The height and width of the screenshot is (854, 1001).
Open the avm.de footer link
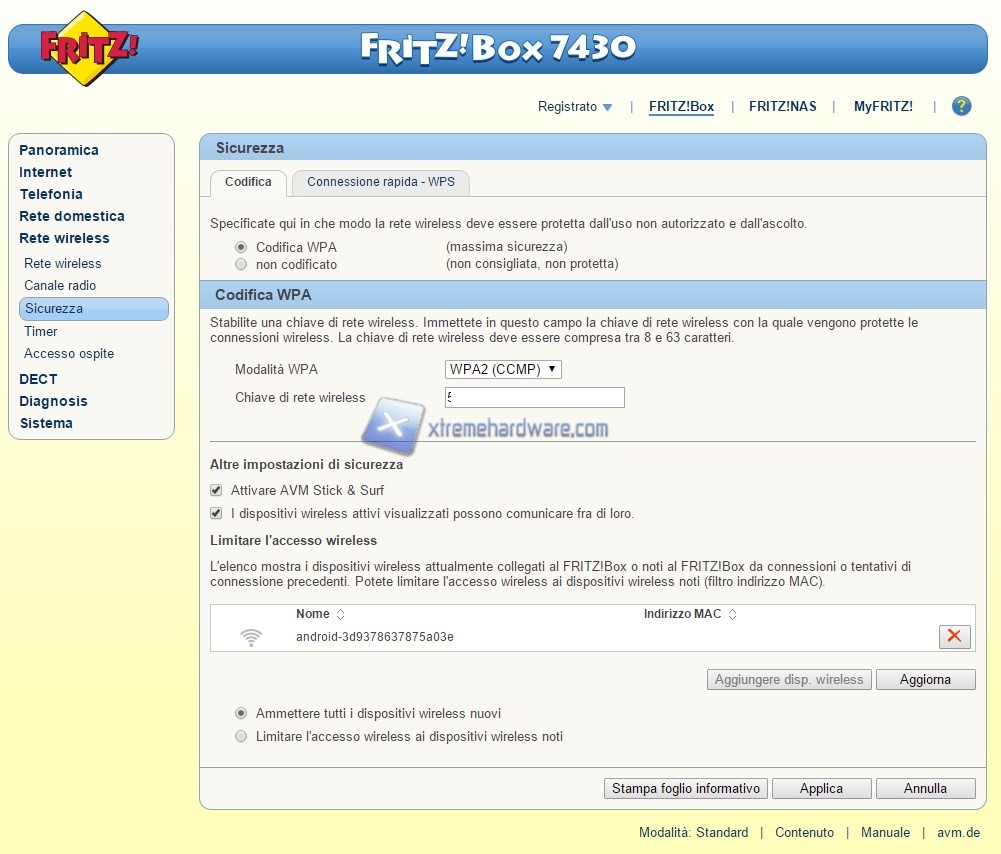(958, 832)
